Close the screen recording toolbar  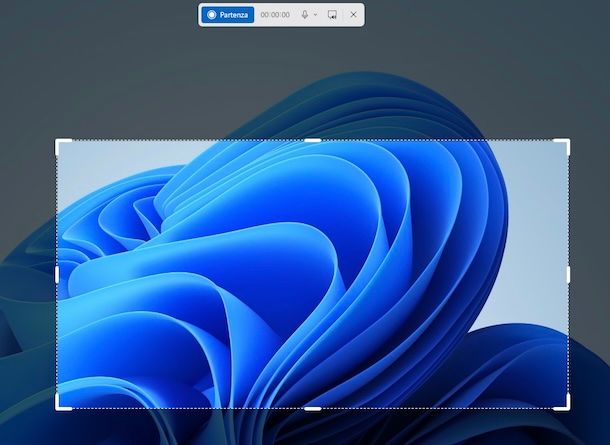coord(353,15)
